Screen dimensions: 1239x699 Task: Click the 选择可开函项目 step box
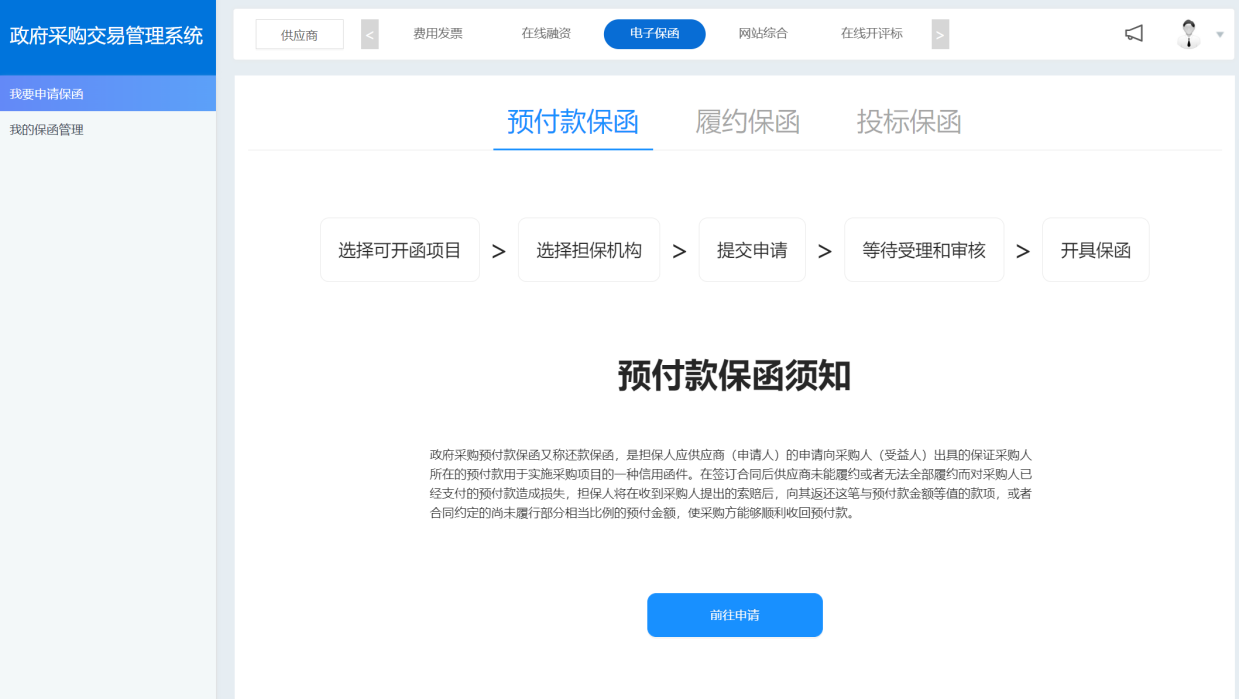[399, 250]
